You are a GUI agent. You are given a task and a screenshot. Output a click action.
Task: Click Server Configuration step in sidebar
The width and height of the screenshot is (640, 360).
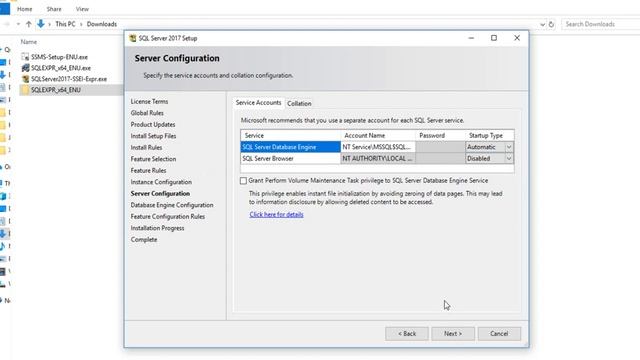[160, 193]
